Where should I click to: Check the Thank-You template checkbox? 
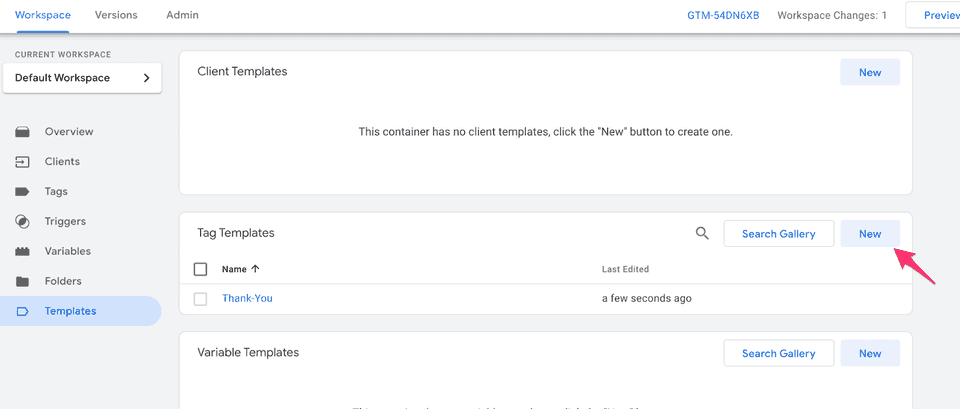(x=200, y=298)
